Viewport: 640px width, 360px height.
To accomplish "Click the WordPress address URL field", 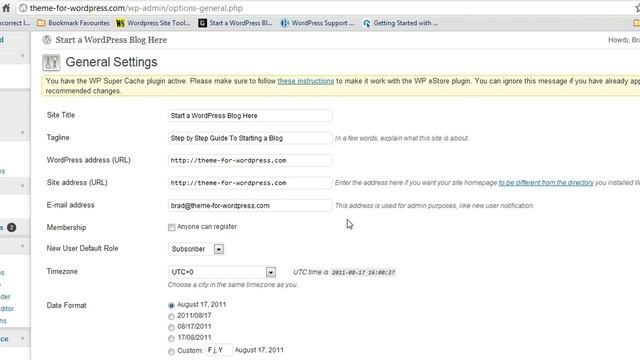I will 250,160.
